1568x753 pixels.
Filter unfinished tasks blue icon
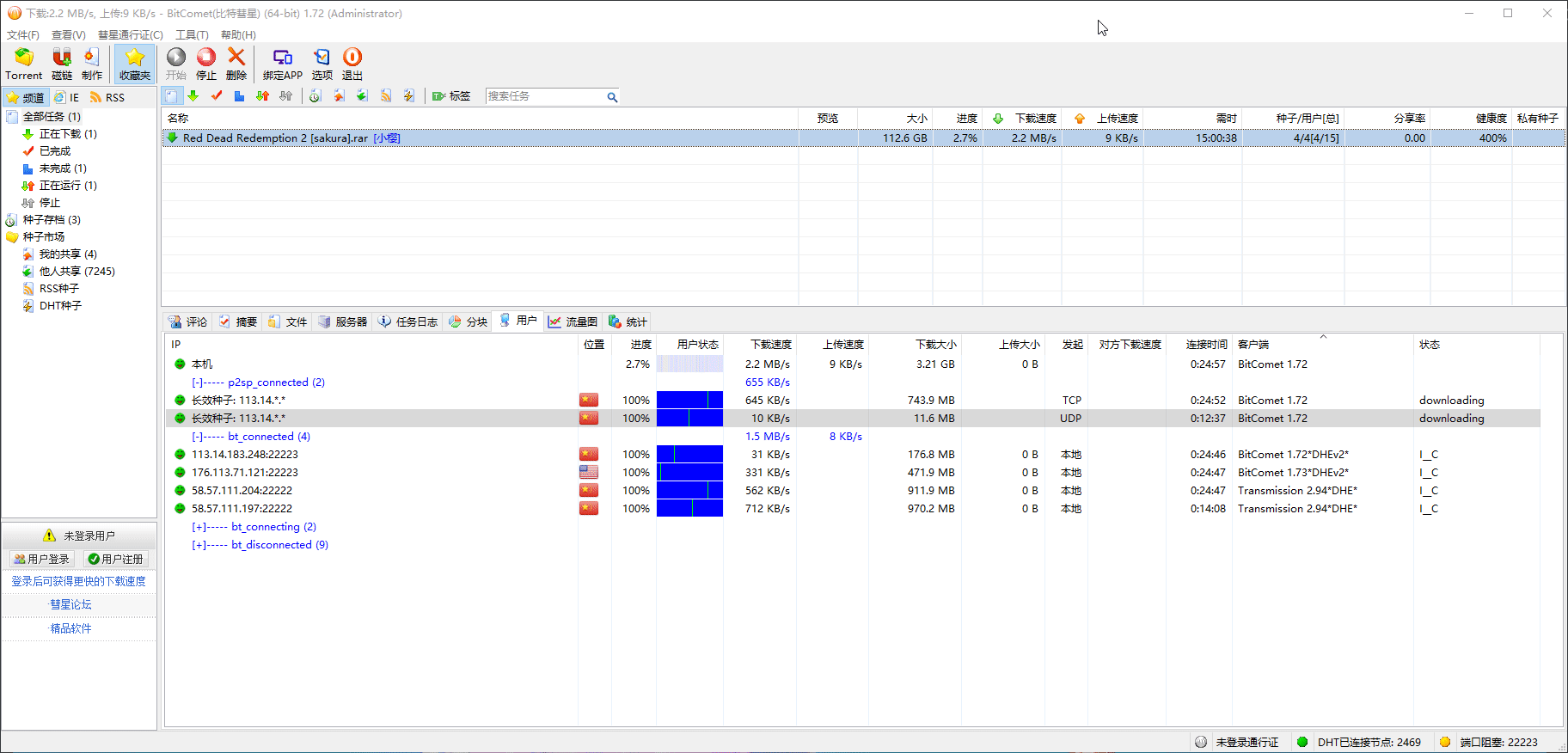coord(240,96)
